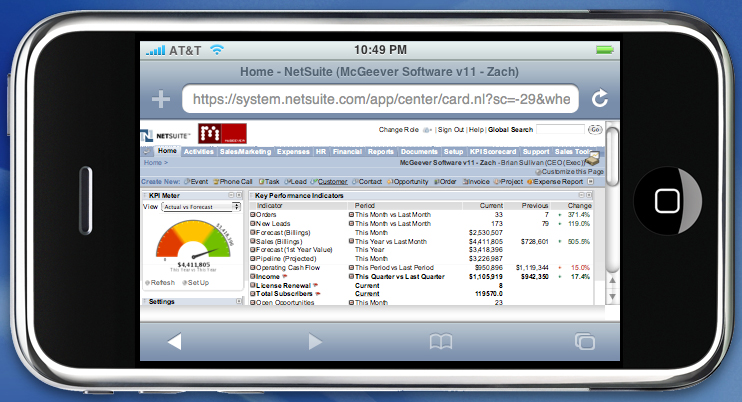Image resolution: width=742 pixels, height=402 pixels.
Task: Expand the Total Subscribers indicator
Action: pyautogui.click(x=253, y=294)
